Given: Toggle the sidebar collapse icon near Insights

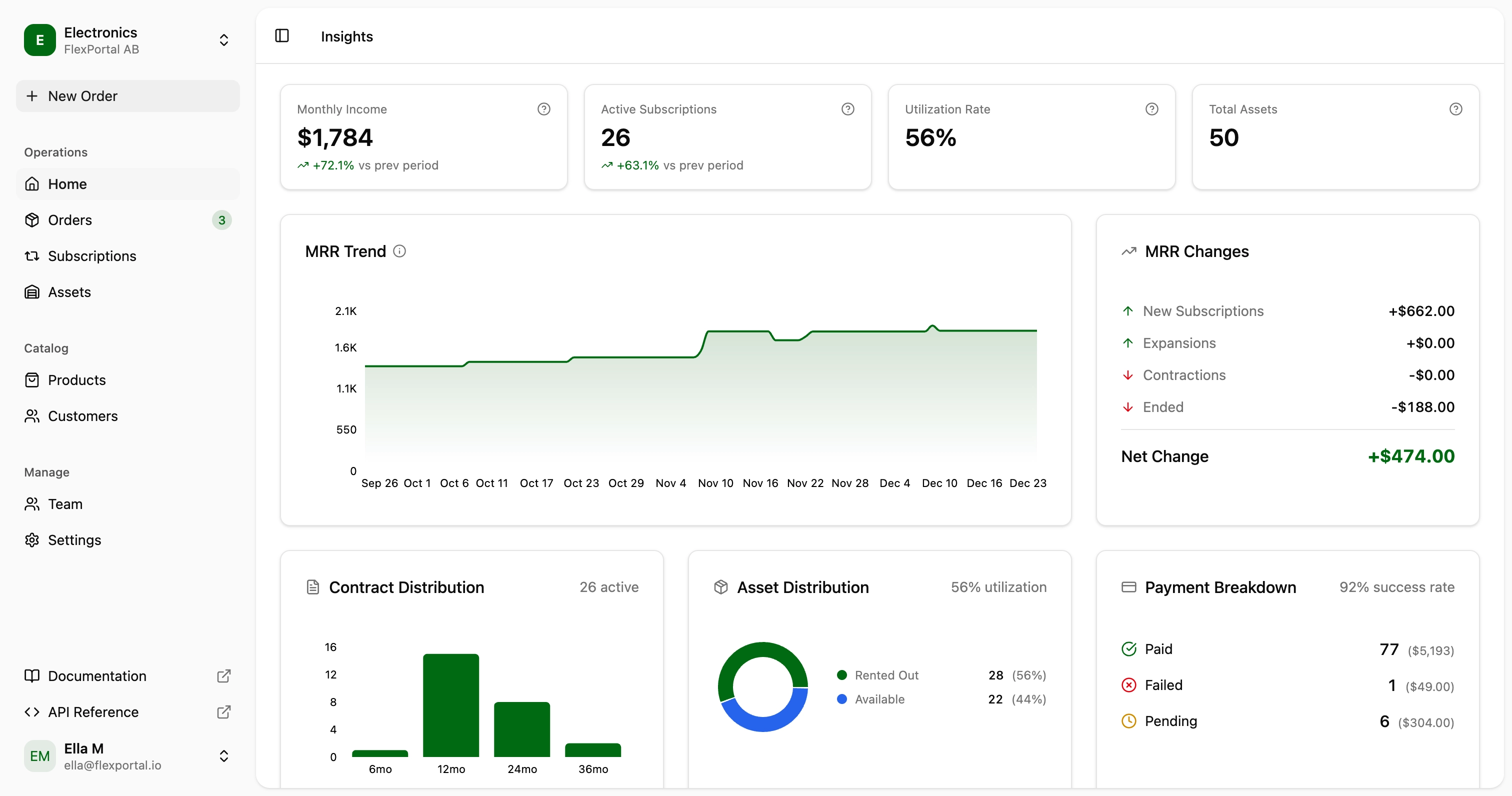Looking at the screenshot, I should pos(282,36).
